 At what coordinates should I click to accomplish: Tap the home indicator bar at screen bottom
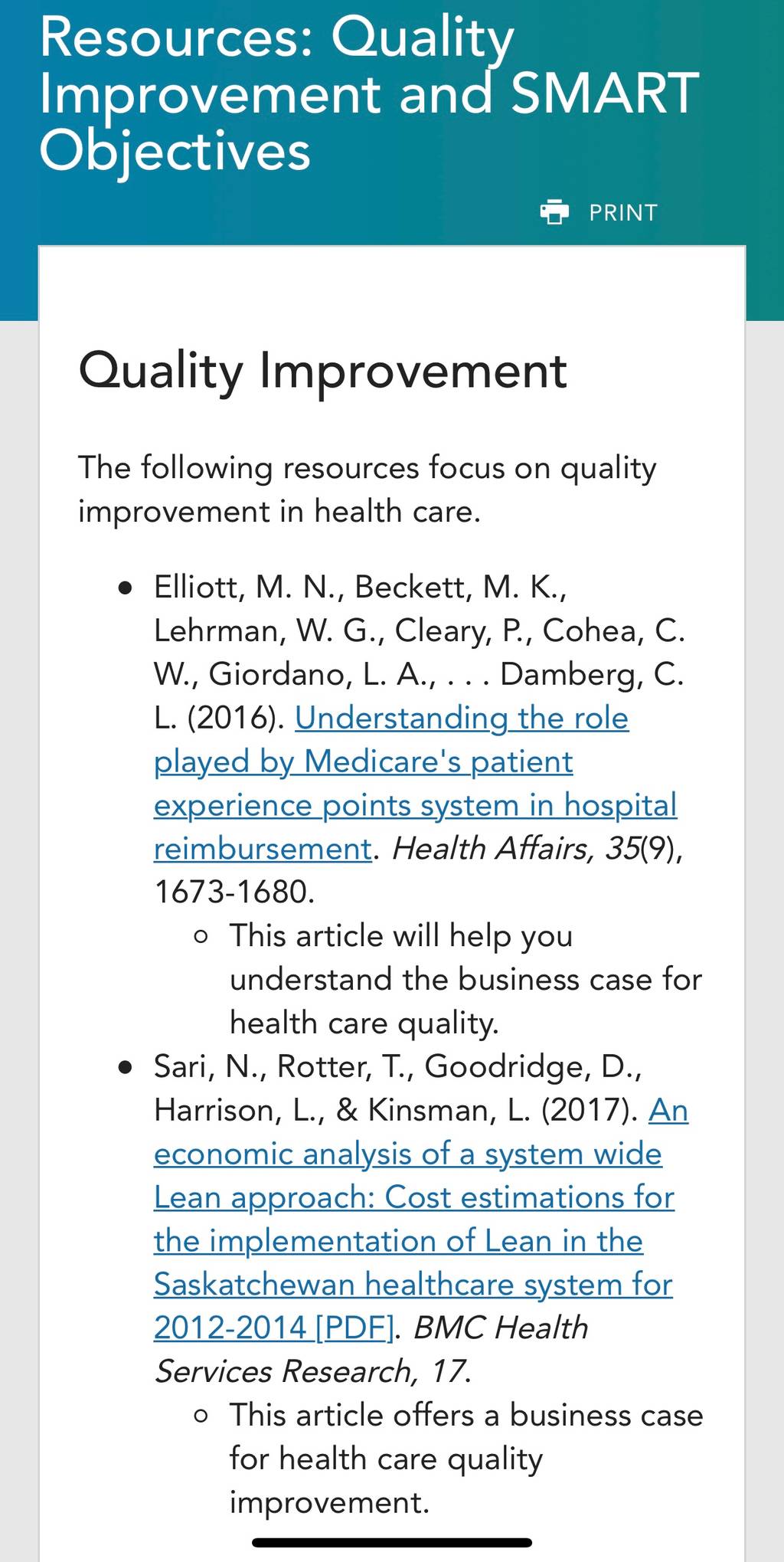pyautogui.click(x=392, y=1542)
